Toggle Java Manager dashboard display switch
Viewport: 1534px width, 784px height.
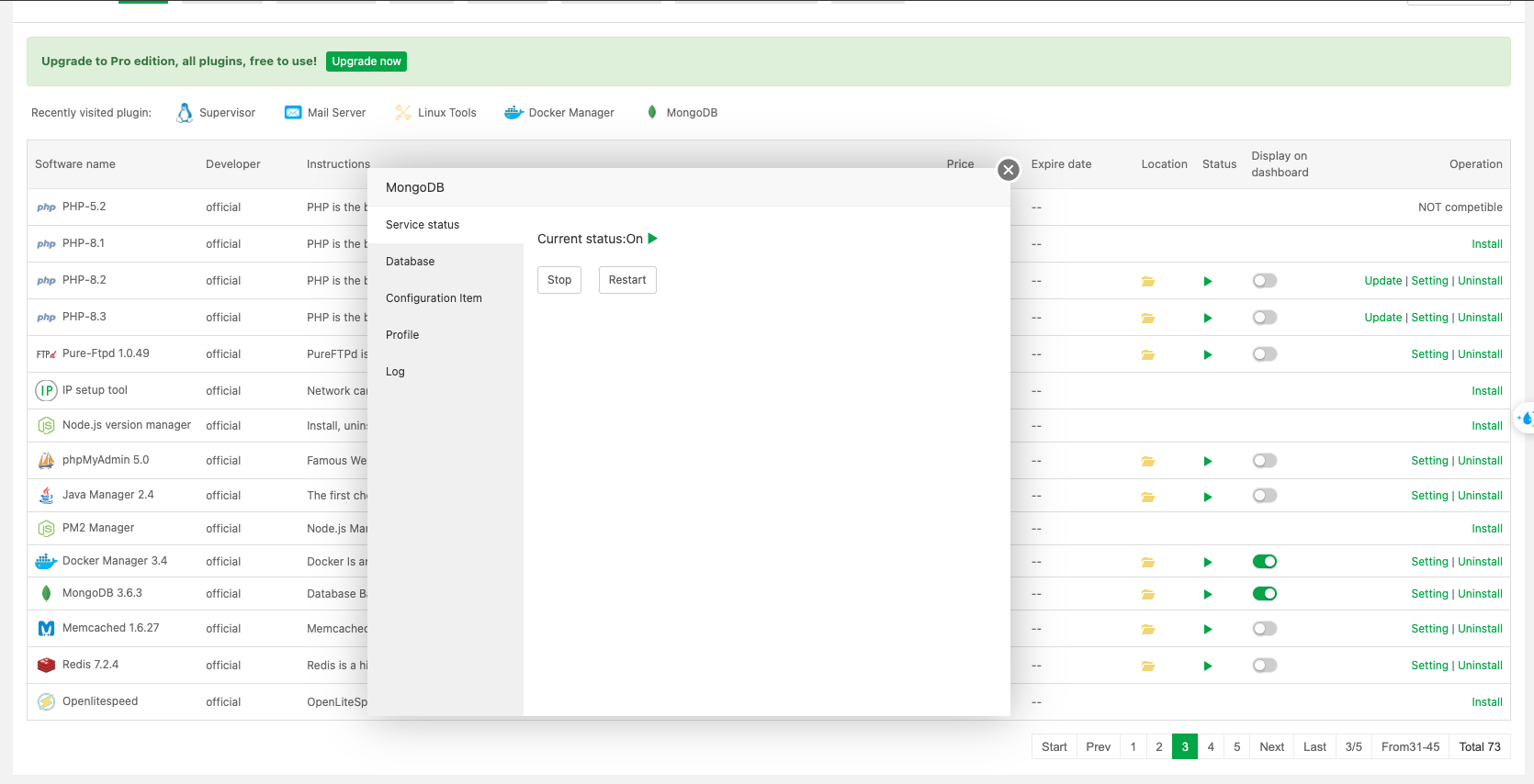pyautogui.click(x=1265, y=496)
